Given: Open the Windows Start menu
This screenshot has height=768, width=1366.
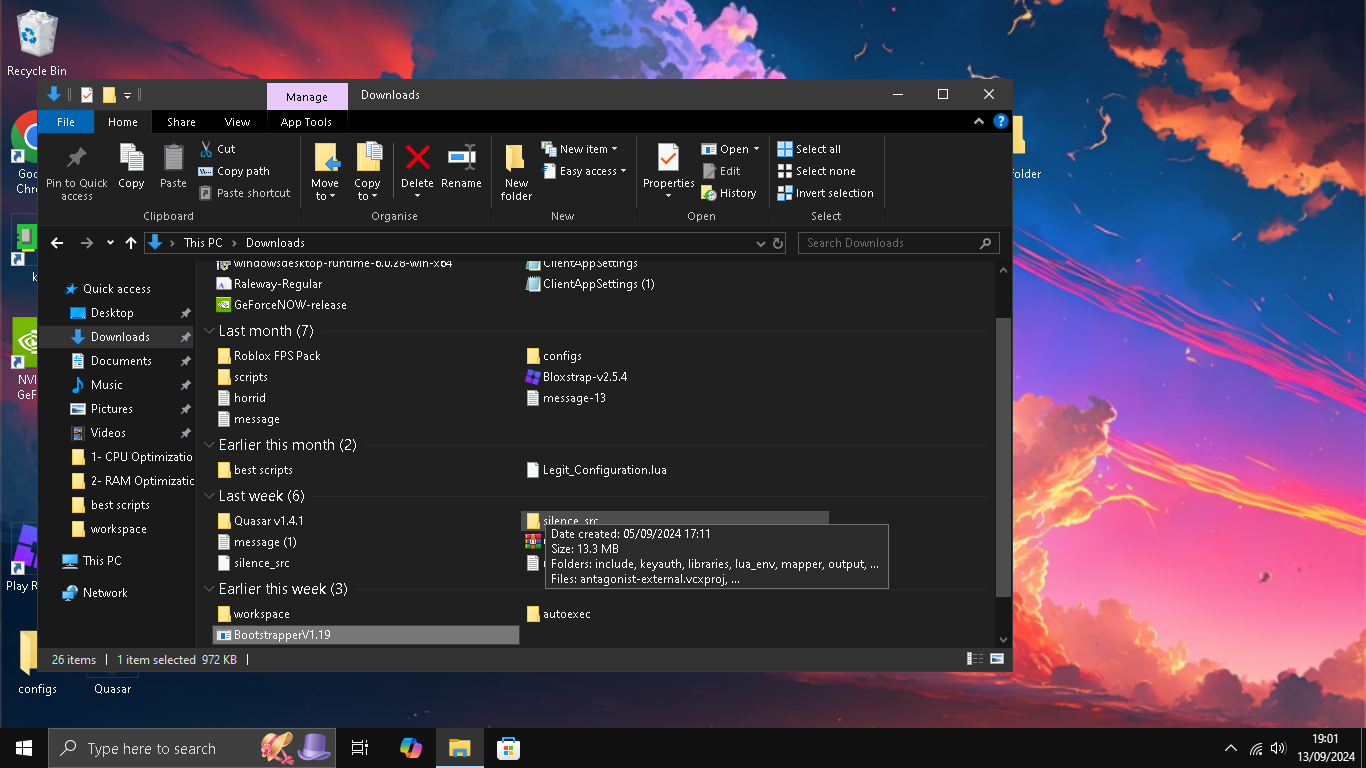Looking at the screenshot, I should [x=24, y=748].
